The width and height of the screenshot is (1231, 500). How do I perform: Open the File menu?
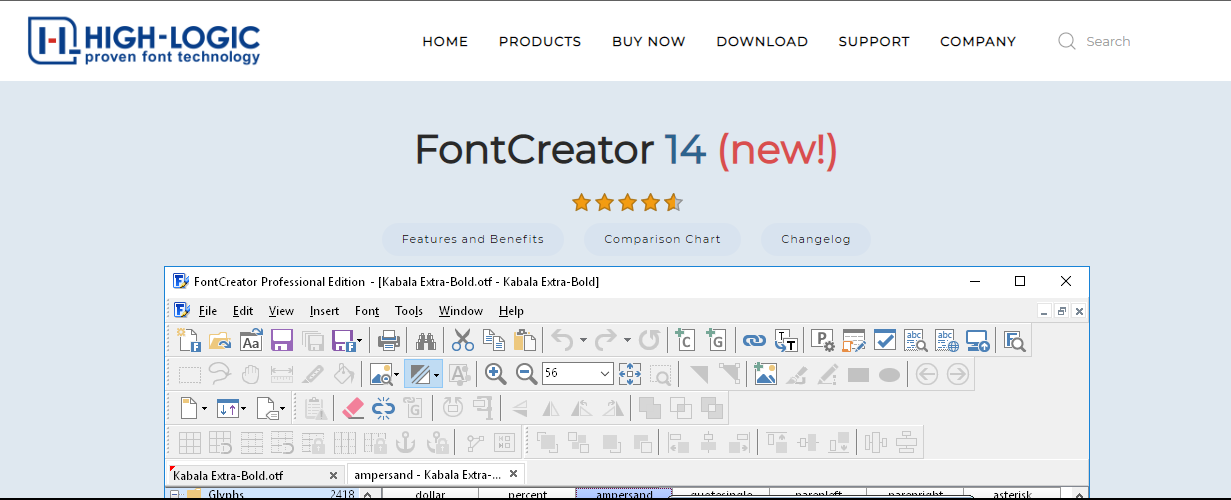point(207,311)
